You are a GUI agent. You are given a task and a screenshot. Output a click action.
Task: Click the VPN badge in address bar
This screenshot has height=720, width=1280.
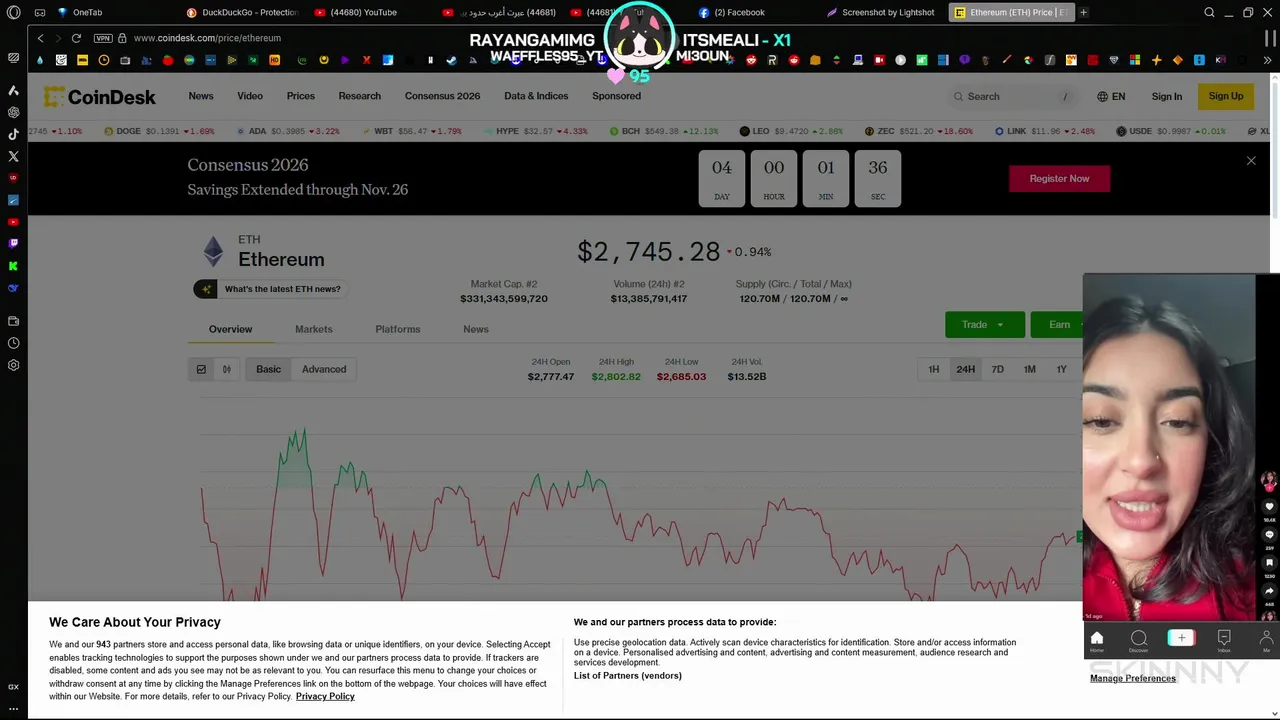(x=103, y=38)
